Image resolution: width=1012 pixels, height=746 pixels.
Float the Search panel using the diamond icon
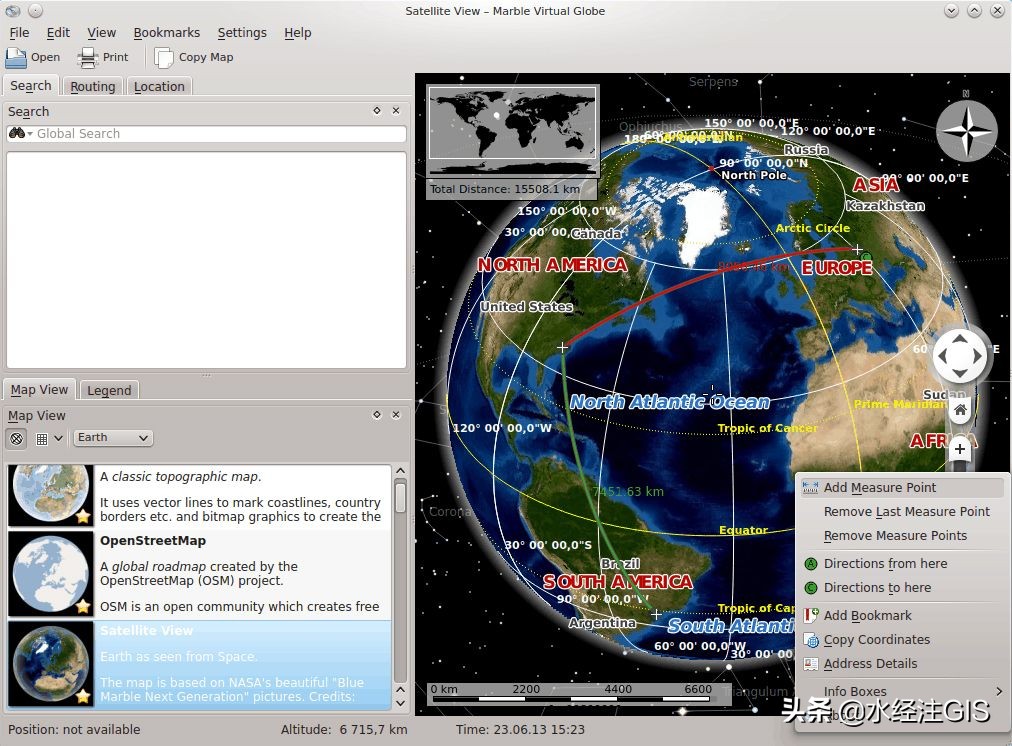click(377, 111)
